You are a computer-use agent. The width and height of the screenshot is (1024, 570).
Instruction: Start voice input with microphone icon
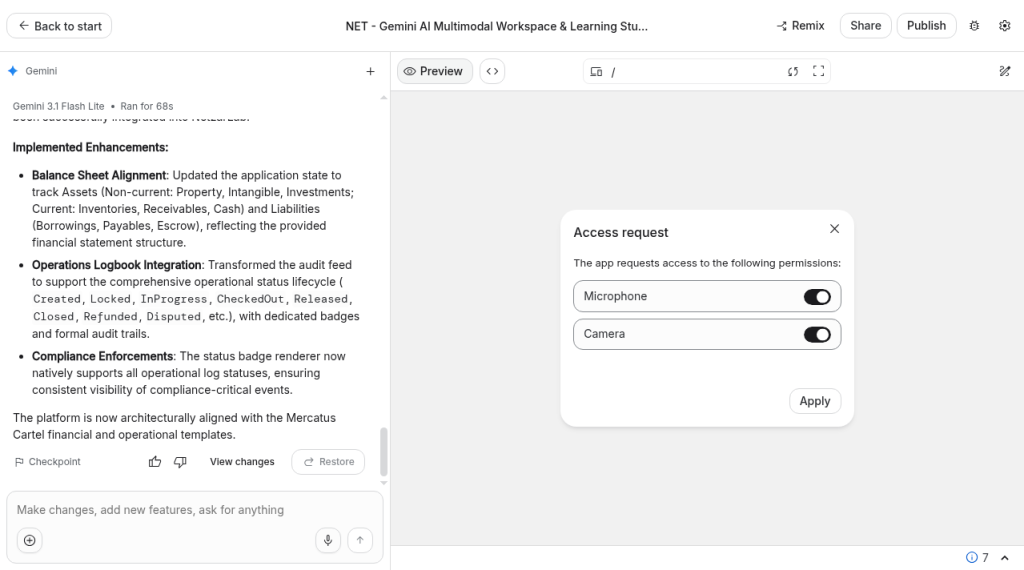pyautogui.click(x=328, y=540)
